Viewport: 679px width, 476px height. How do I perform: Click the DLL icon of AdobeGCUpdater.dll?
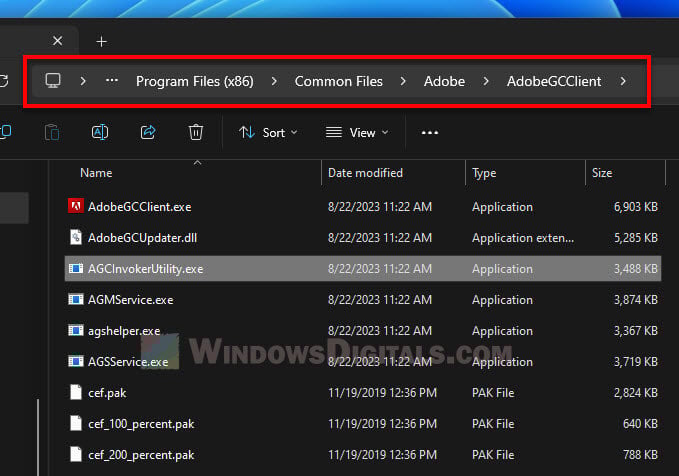(x=76, y=237)
